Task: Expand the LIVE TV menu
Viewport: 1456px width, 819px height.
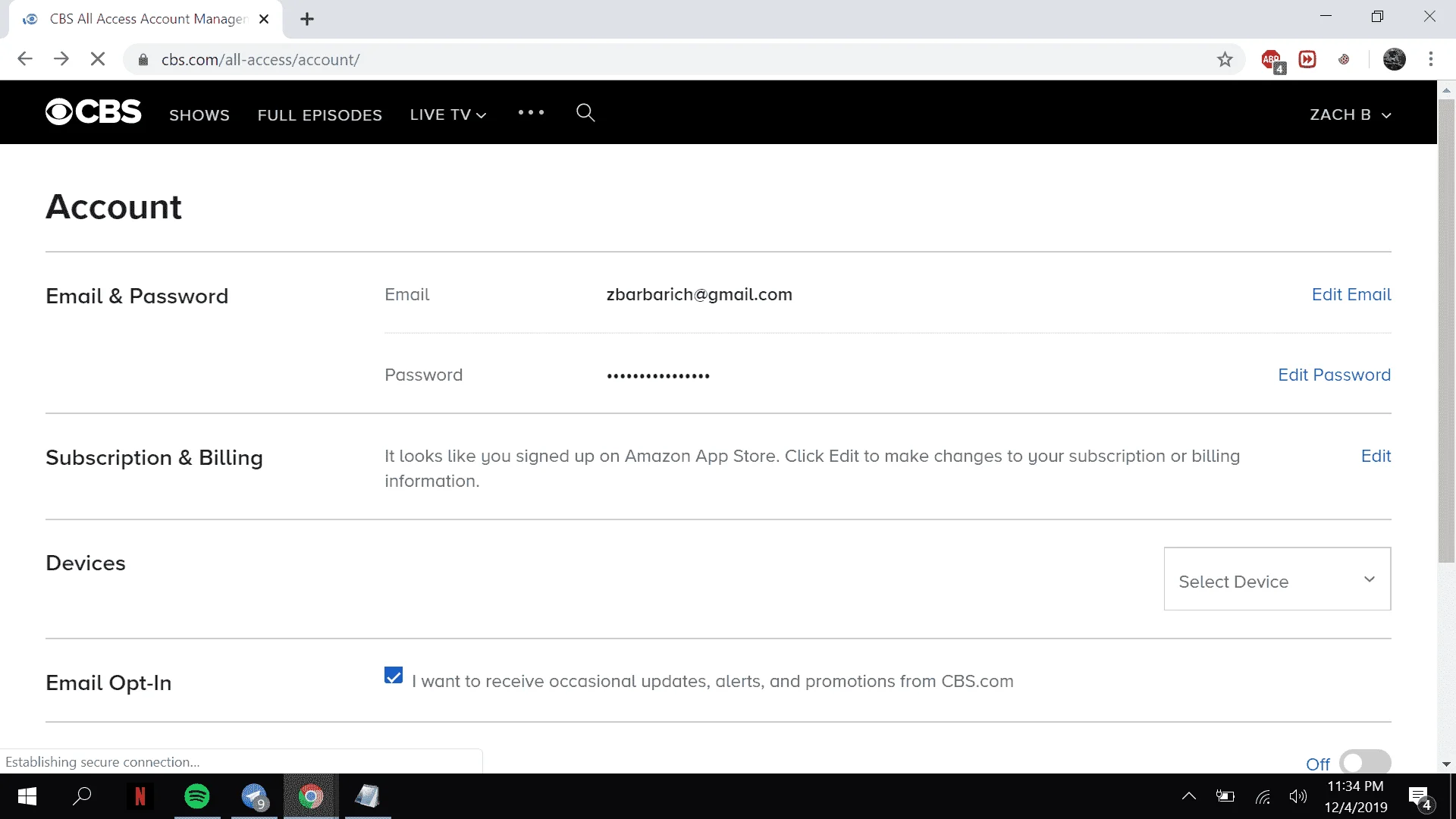Action: (x=448, y=115)
